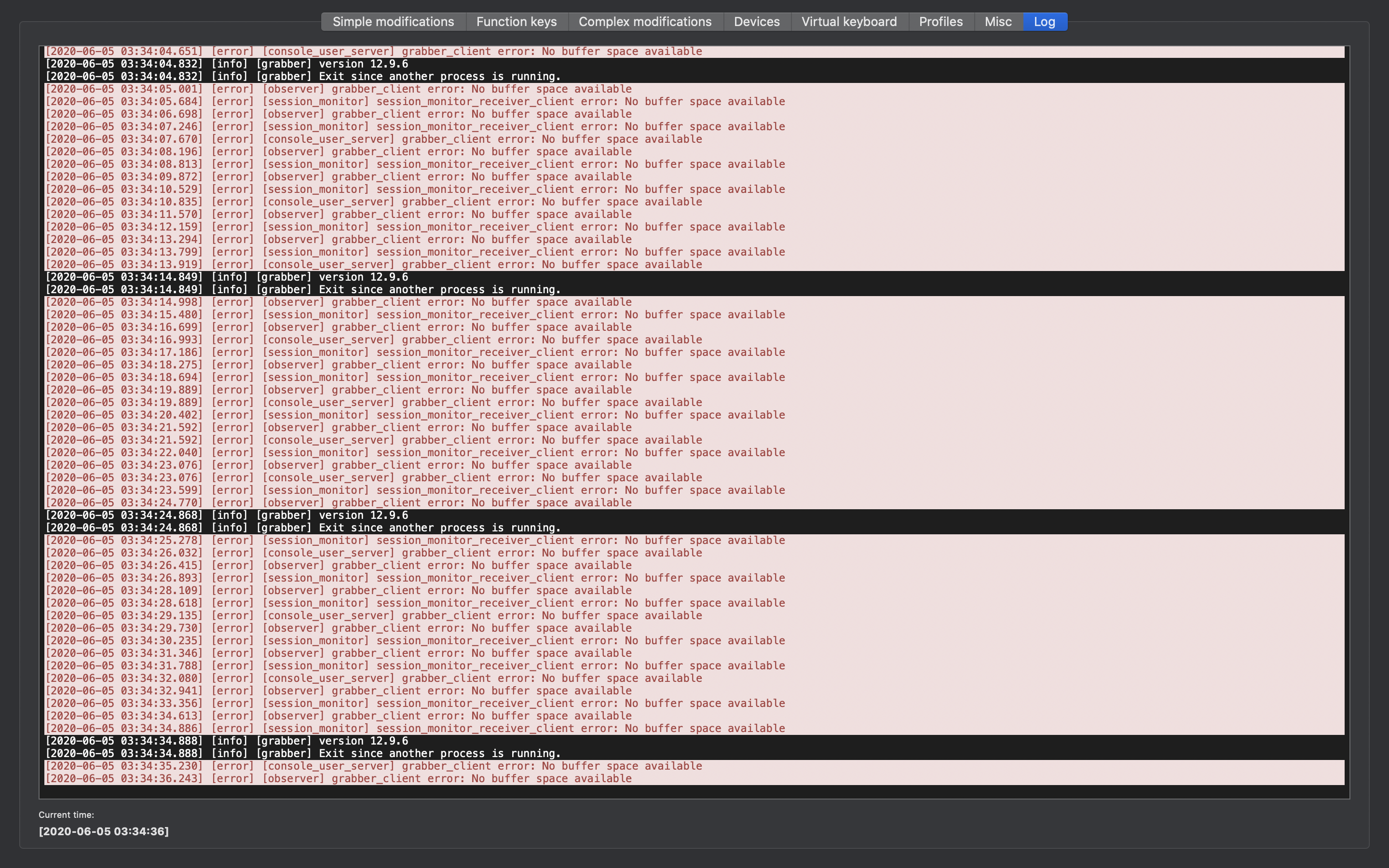
Task: Switch to Simple modifications tab
Action: click(x=393, y=22)
